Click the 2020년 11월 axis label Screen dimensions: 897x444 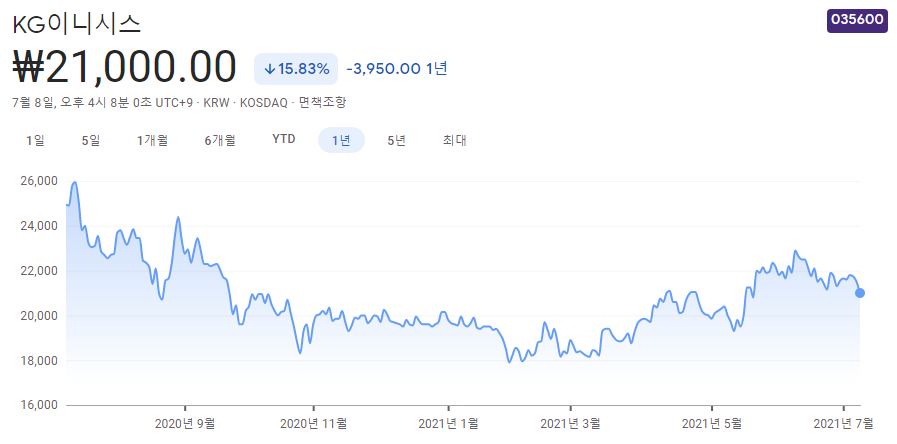click(313, 424)
